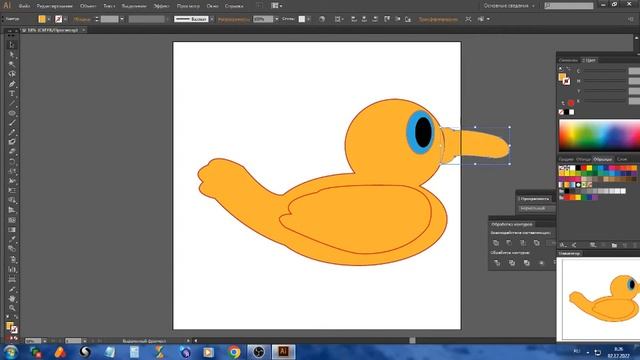Open fill color dropdown in control bar
Image resolution: width=640 pixels, height=360 pixels.
(x=49, y=19)
